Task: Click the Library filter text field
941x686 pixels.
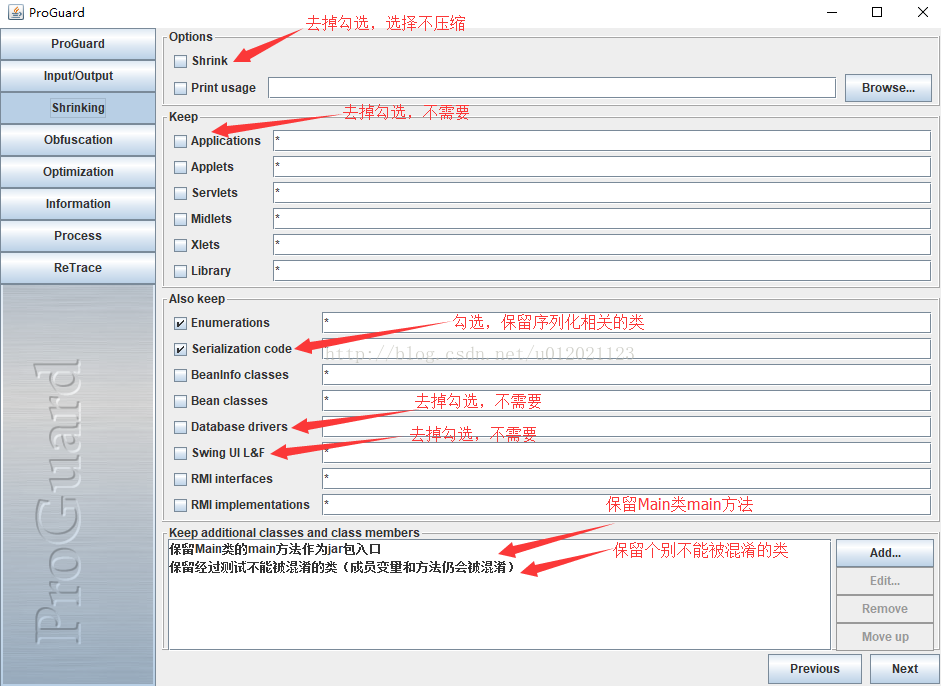Action: pyautogui.click(x=602, y=271)
